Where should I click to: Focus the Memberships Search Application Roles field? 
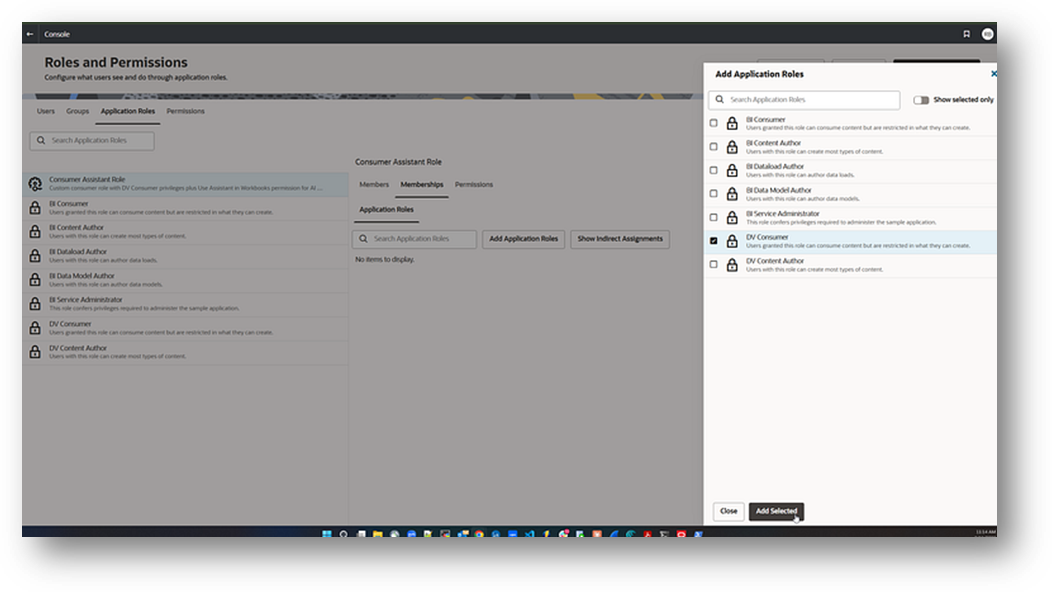click(x=414, y=238)
